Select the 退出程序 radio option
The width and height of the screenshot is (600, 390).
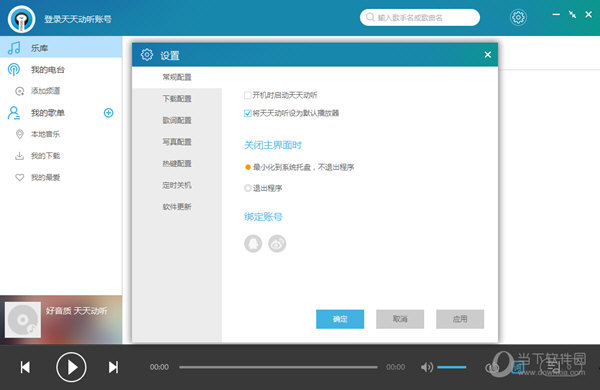[x=248, y=188]
